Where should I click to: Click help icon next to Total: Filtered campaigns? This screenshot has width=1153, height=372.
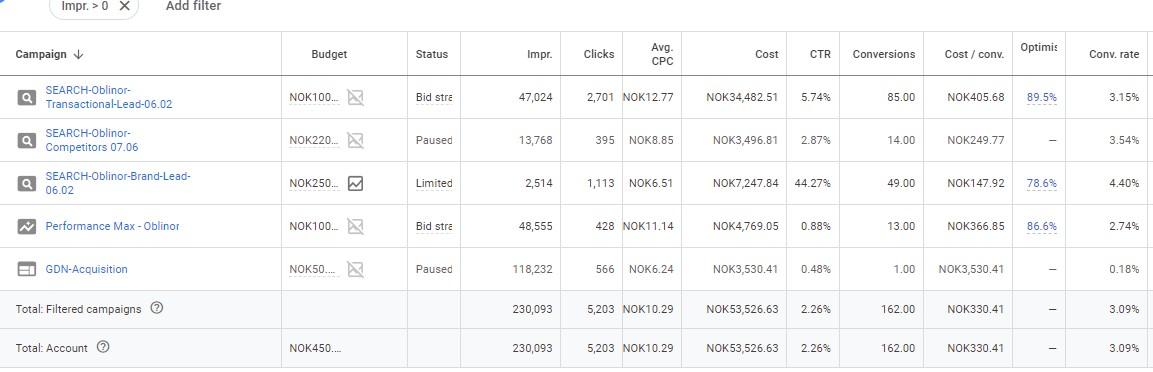point(157,309)
